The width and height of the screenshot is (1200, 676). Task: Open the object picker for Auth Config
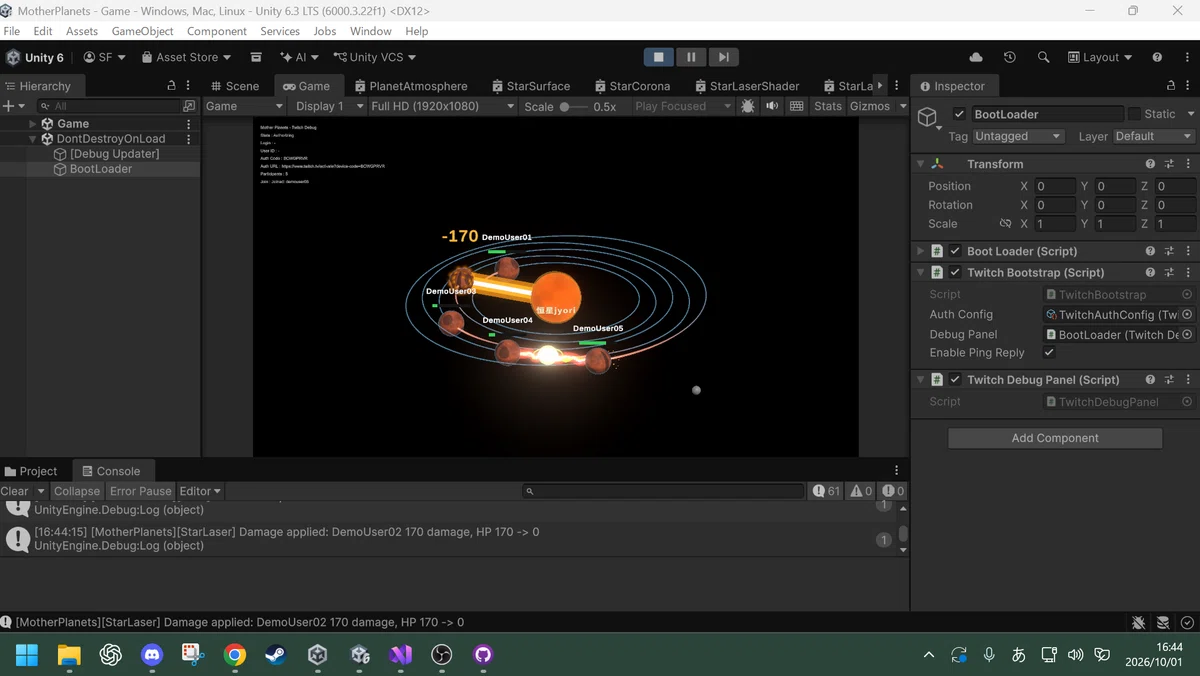click(1187, 314)
